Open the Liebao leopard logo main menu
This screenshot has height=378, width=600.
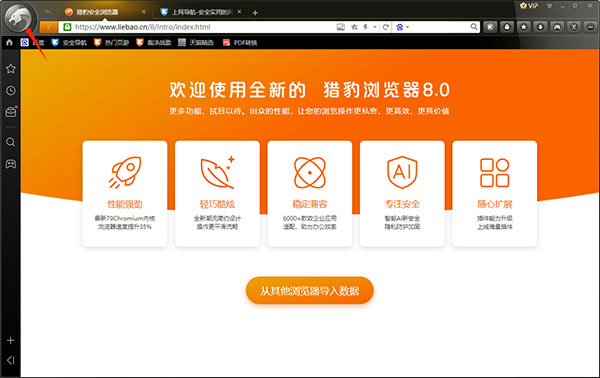[x=18, y=17]
